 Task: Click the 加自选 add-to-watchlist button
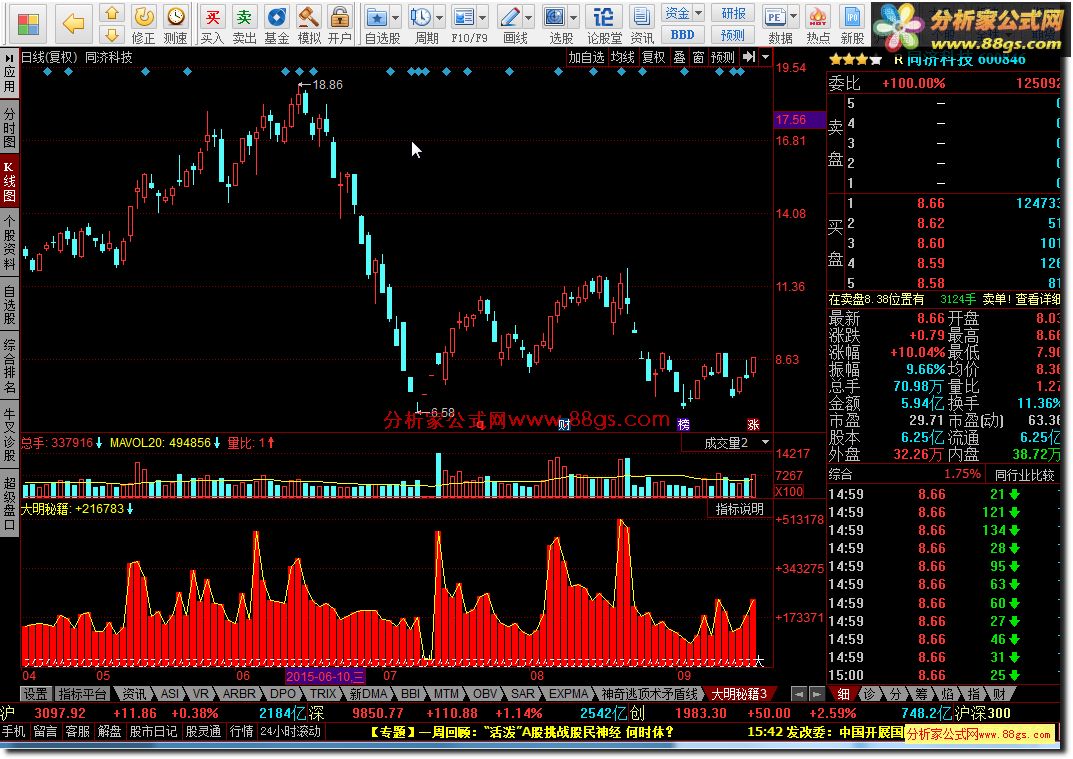click(586, 57)
